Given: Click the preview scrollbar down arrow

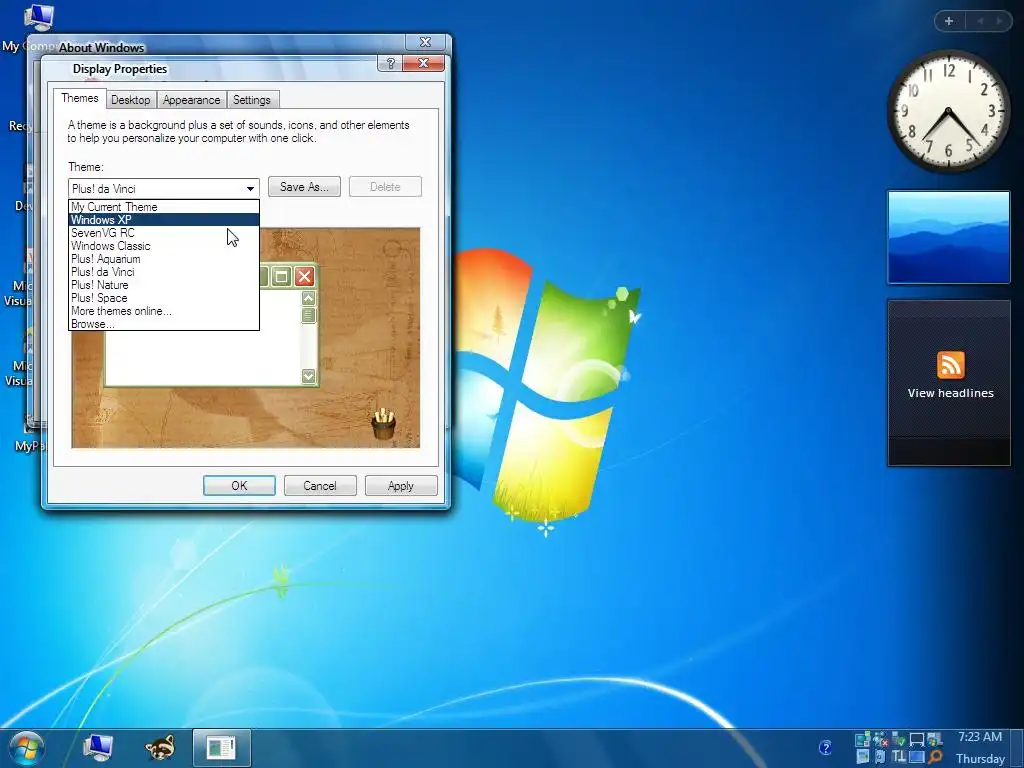Looking at the screenshot, I should 308,376.
